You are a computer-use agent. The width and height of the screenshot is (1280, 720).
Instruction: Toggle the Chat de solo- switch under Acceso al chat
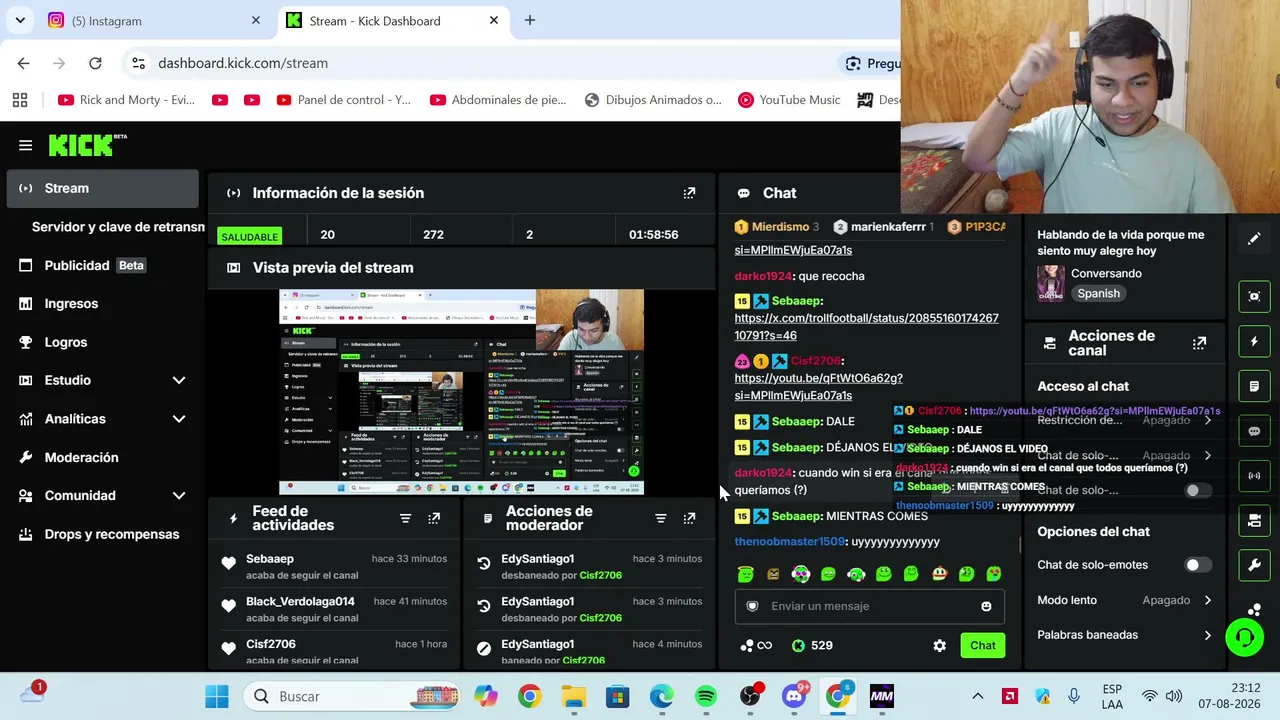(1197, 490)
